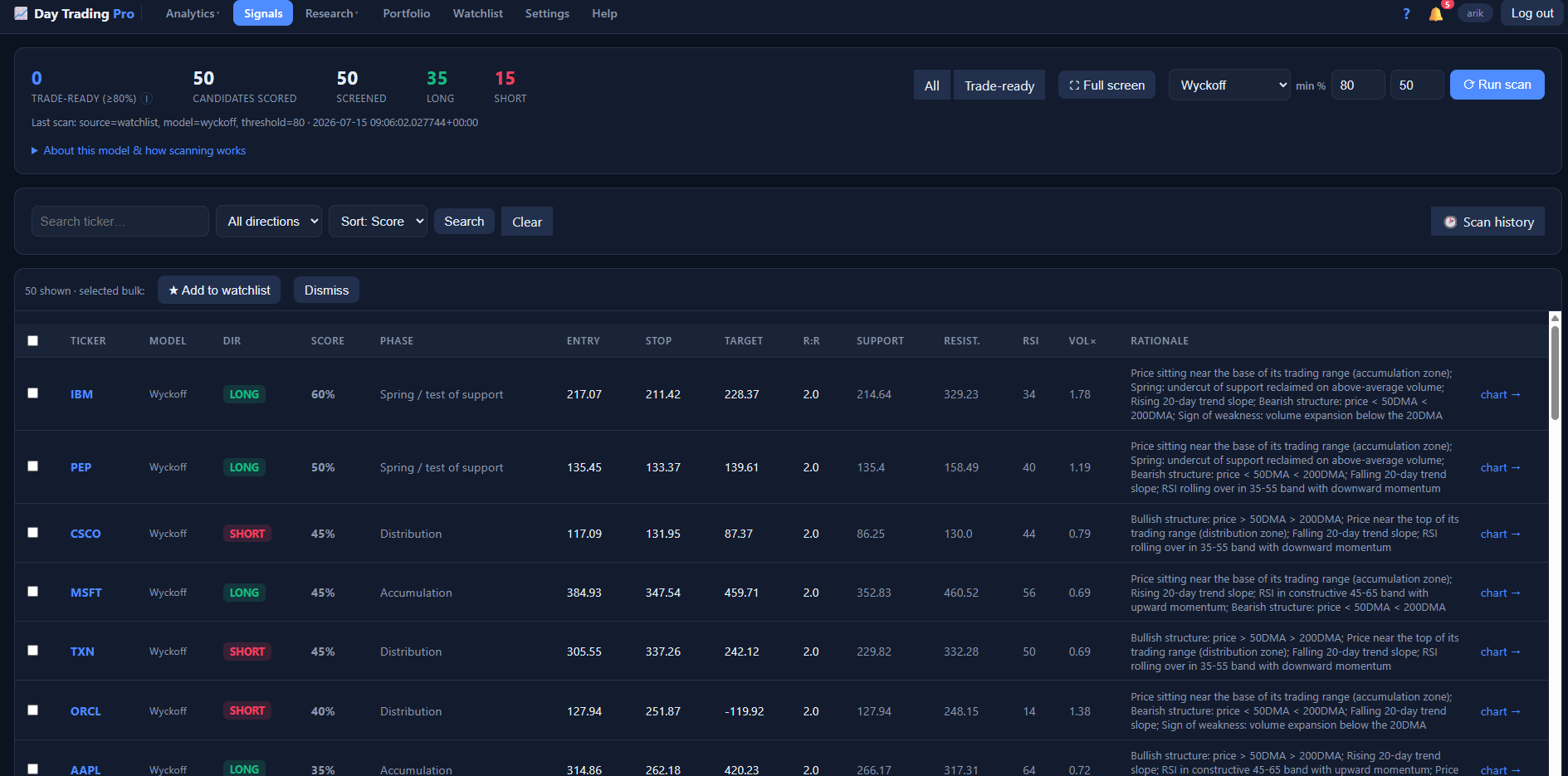Open the help question mark icon
The width and height of the screenshot is (1568, 776).
(1406, 13)
